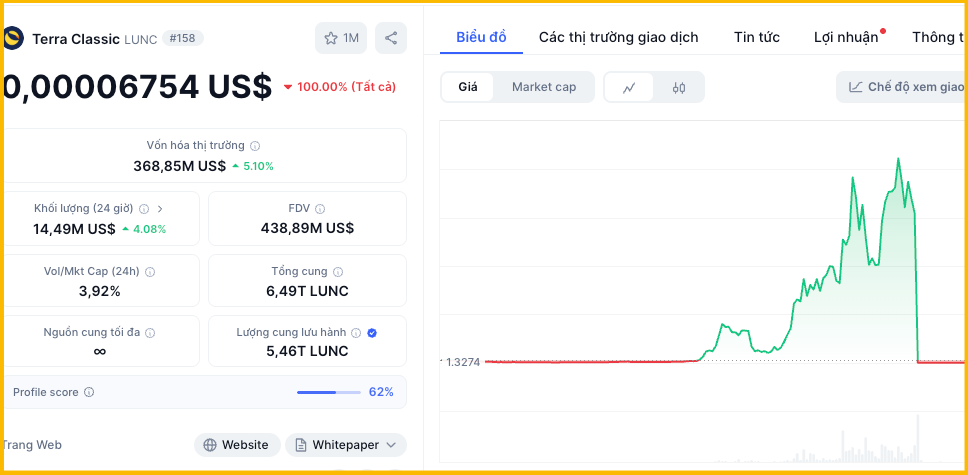Select the Giá chart toggle
This screenshot has height=475, width=968.
(468, 87)
